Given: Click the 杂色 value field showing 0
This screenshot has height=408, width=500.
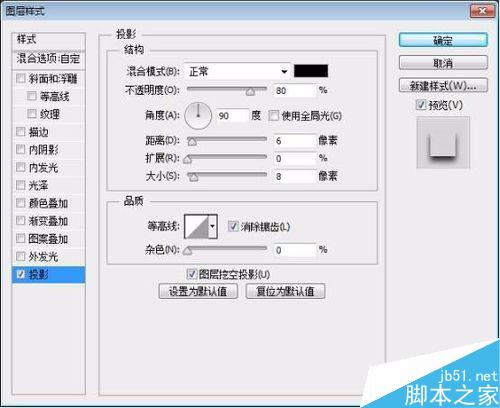Looking at the screenshot, I should pyautogui.click(x=295, y=250).
